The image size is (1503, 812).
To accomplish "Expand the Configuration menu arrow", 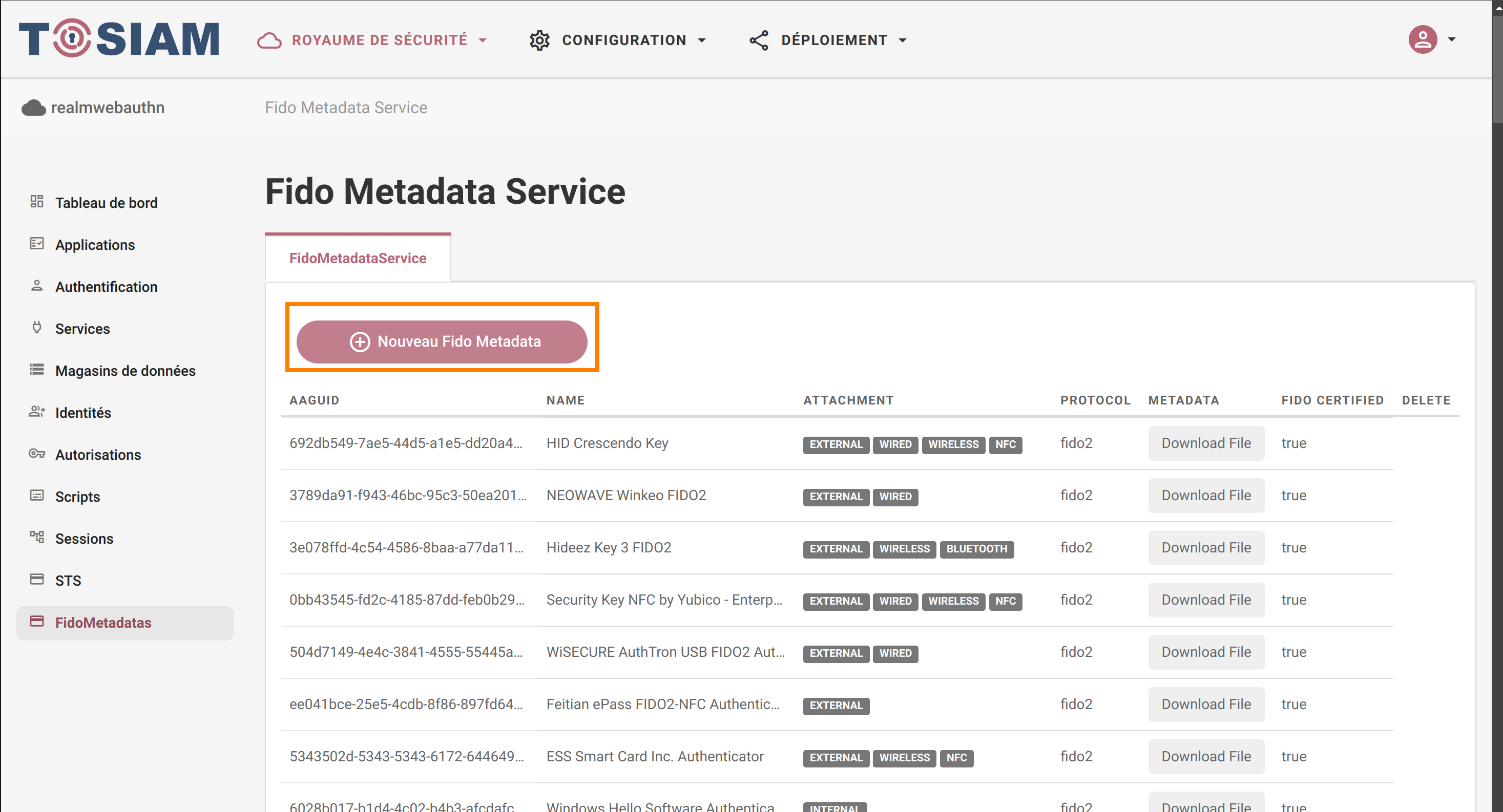I will 702,40.
